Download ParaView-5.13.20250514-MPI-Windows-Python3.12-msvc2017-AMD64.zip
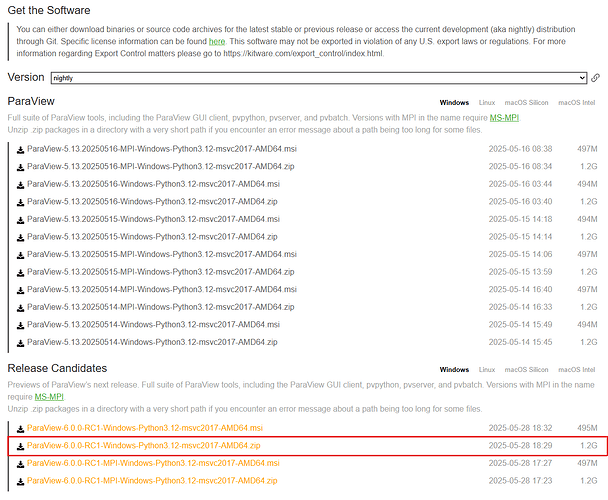 (x=161, y=307)
